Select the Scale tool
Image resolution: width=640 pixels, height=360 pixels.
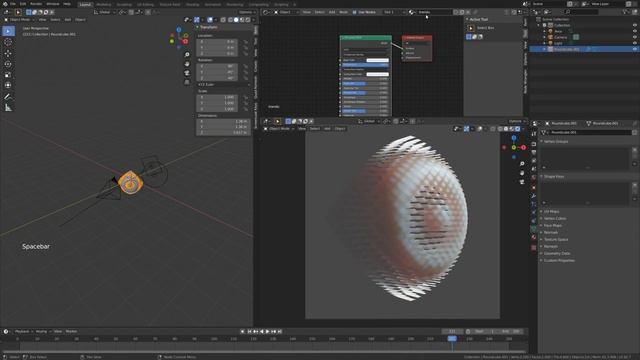(8, 75)
